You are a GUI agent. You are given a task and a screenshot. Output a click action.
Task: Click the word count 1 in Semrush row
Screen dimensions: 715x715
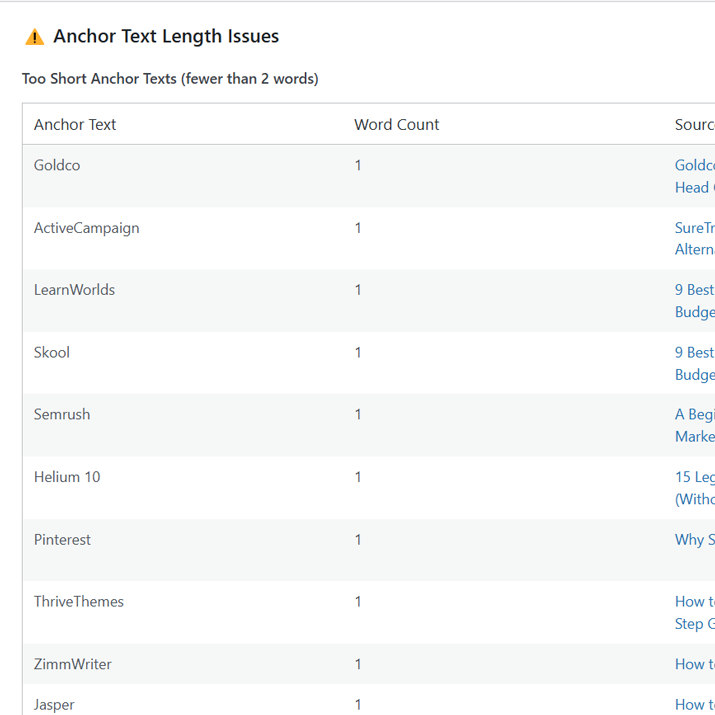point(358,414)
